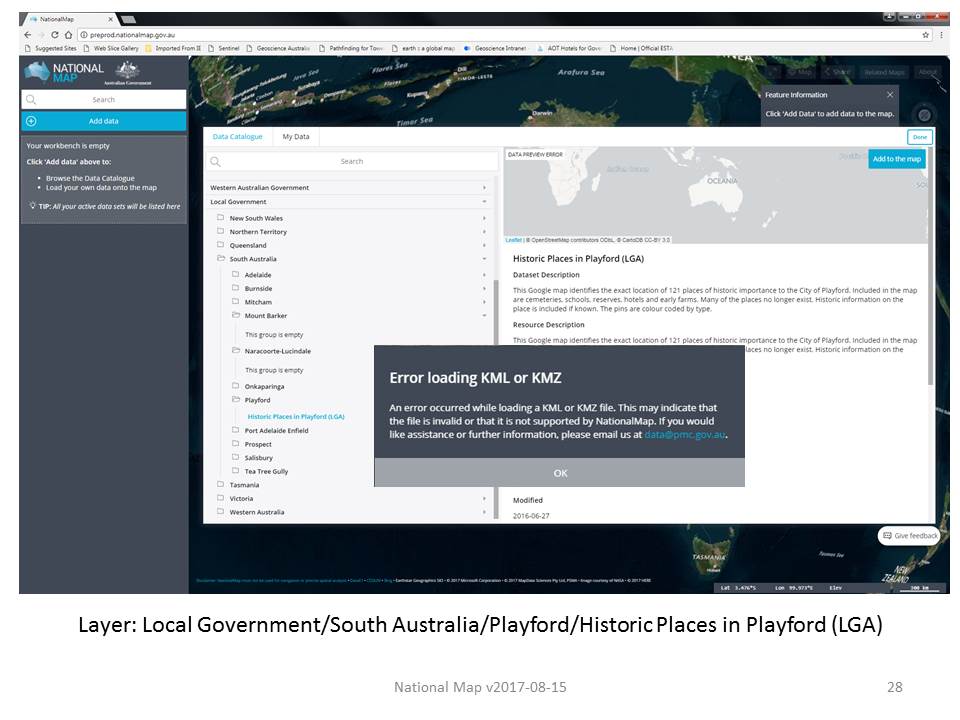Open Web Slice Gallery bookmark
Viewport: 960px width, 720px height.
(111, 48)
